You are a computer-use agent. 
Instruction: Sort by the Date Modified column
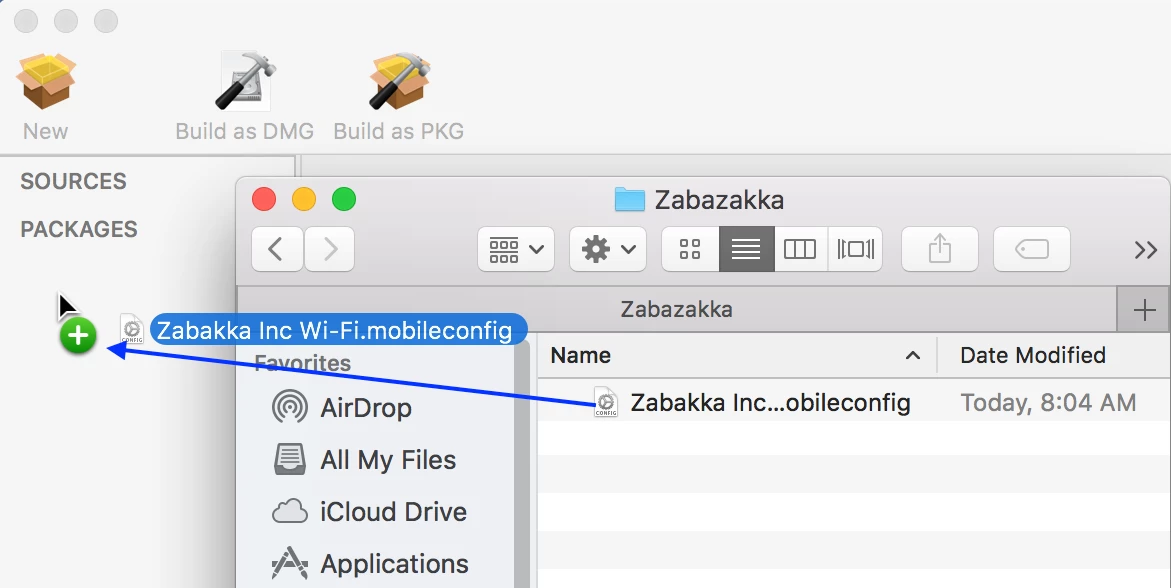pos(1054,355)
